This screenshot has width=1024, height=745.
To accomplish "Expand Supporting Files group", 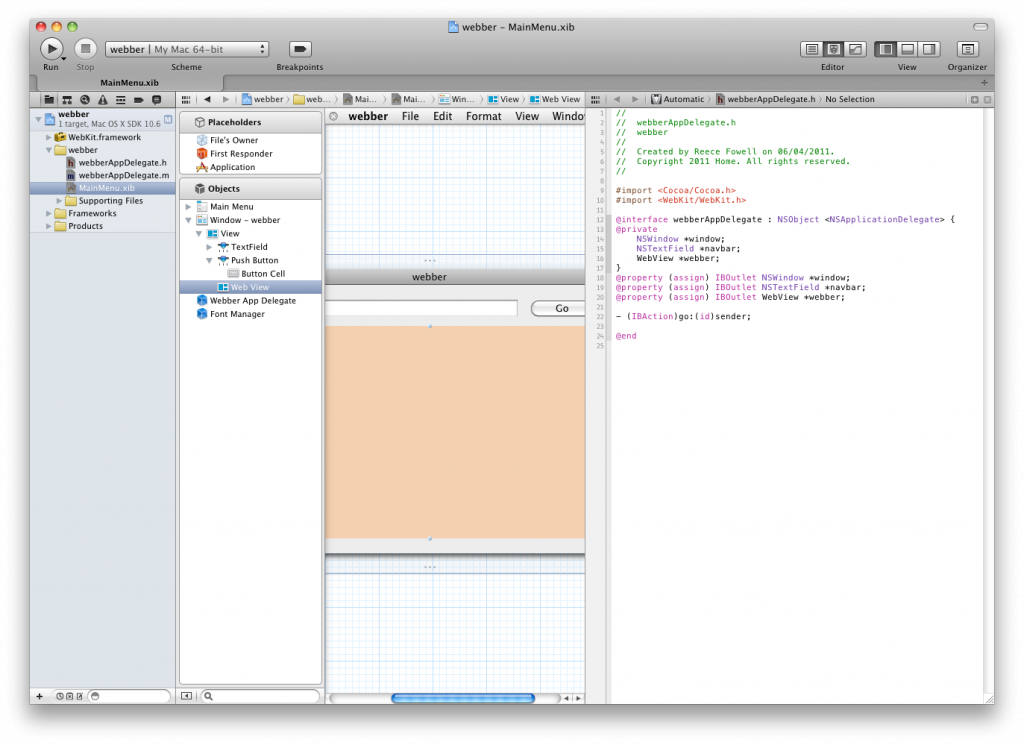I will tap(59, 201).
